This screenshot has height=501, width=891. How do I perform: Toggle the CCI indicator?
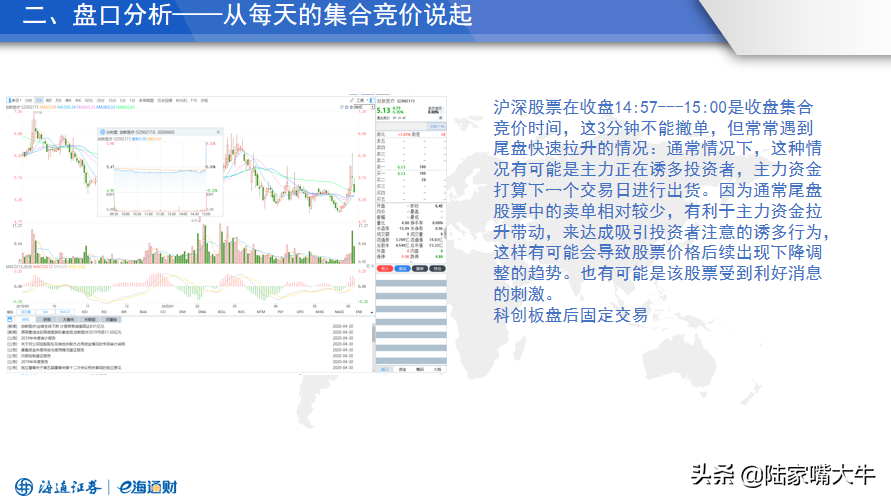pyautogui.click(x=163, y=312)
